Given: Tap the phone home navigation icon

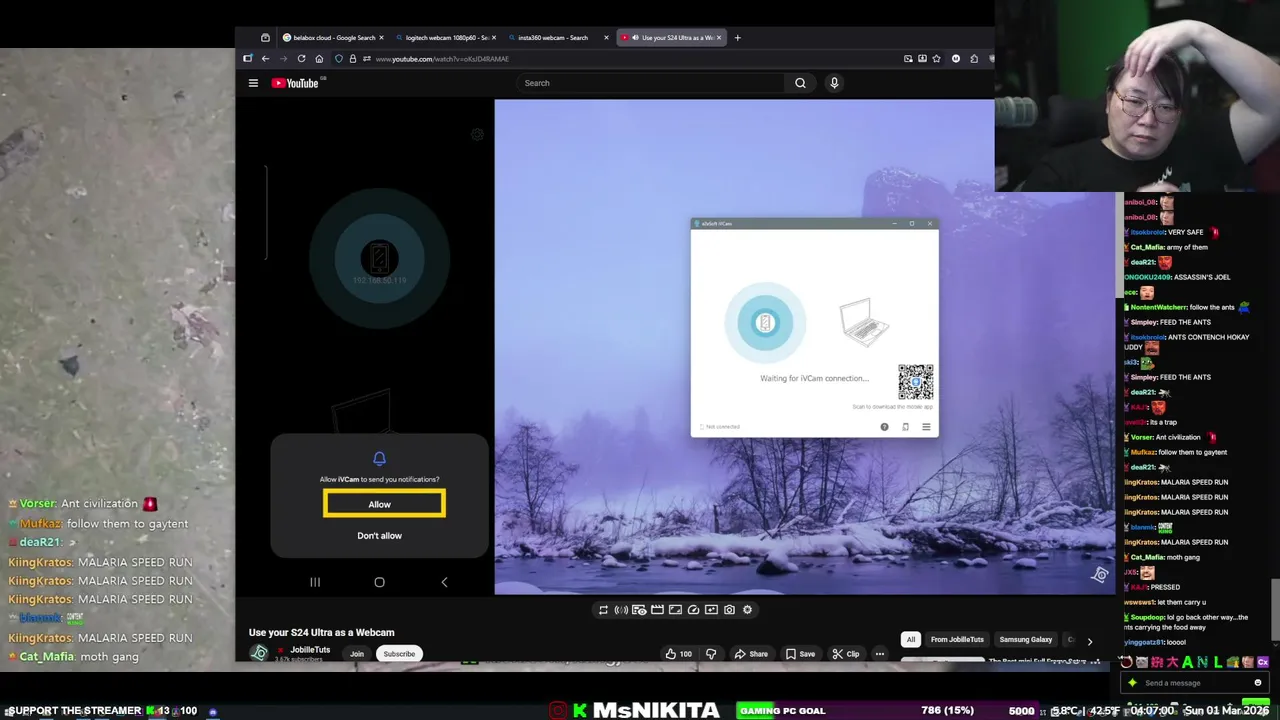Looking at the screenshot, I should (x=379, y=582).
